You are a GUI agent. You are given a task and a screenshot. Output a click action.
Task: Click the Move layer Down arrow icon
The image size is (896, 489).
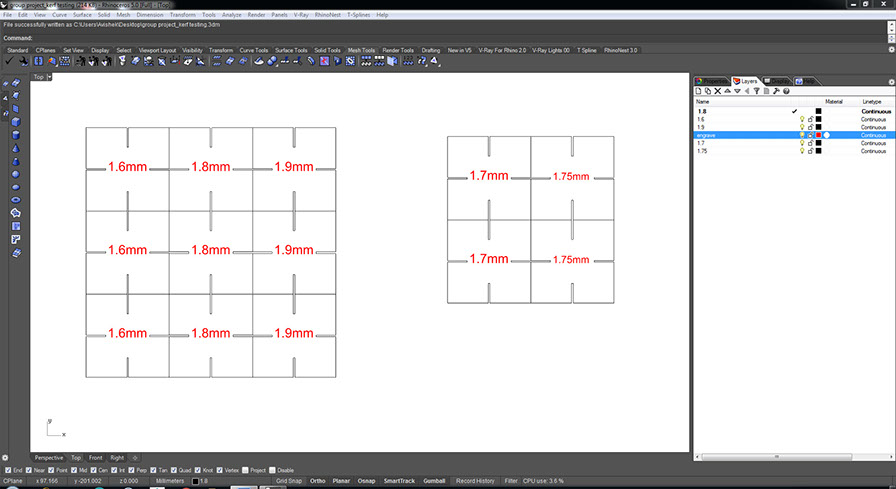pos(737,91)
